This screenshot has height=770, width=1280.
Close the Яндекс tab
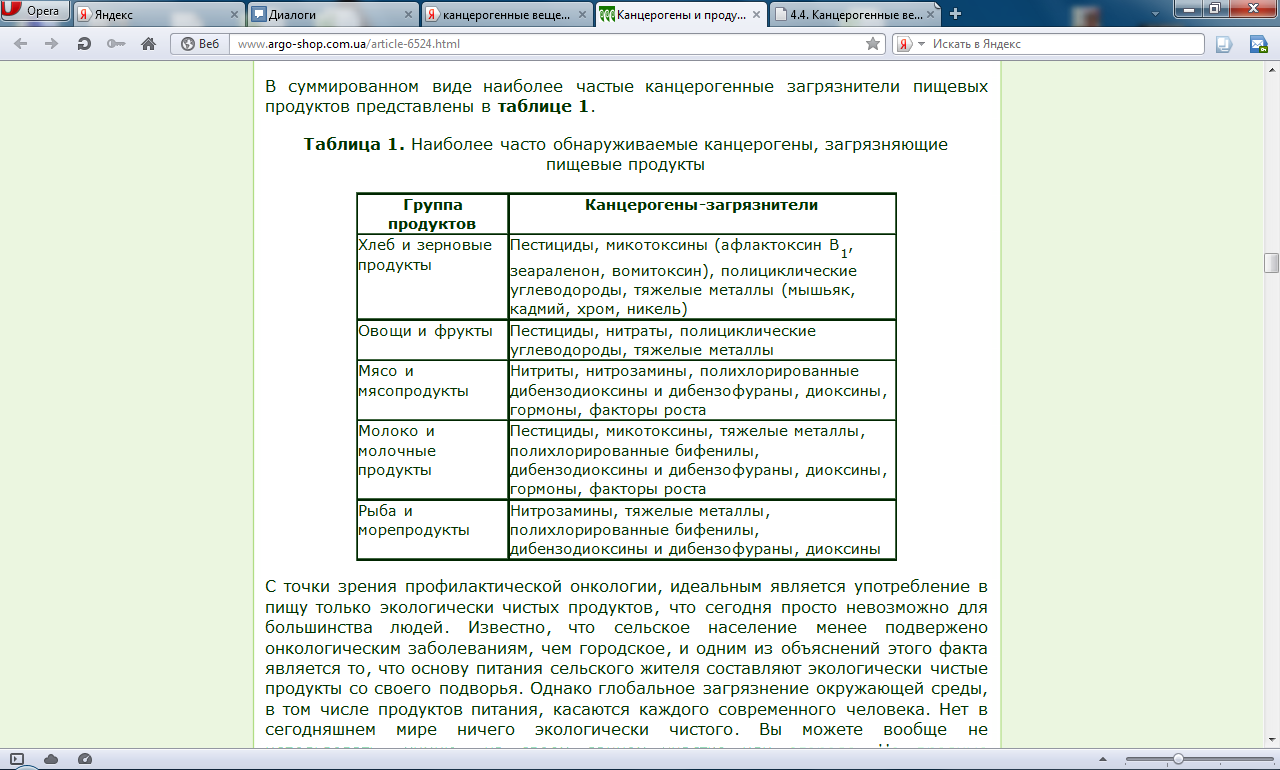235,15
